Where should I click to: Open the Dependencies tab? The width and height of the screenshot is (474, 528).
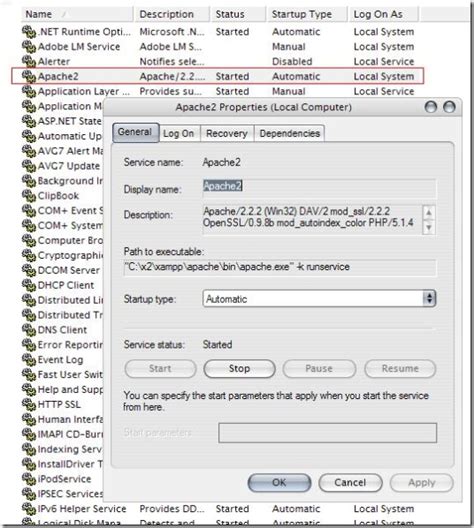290,133
